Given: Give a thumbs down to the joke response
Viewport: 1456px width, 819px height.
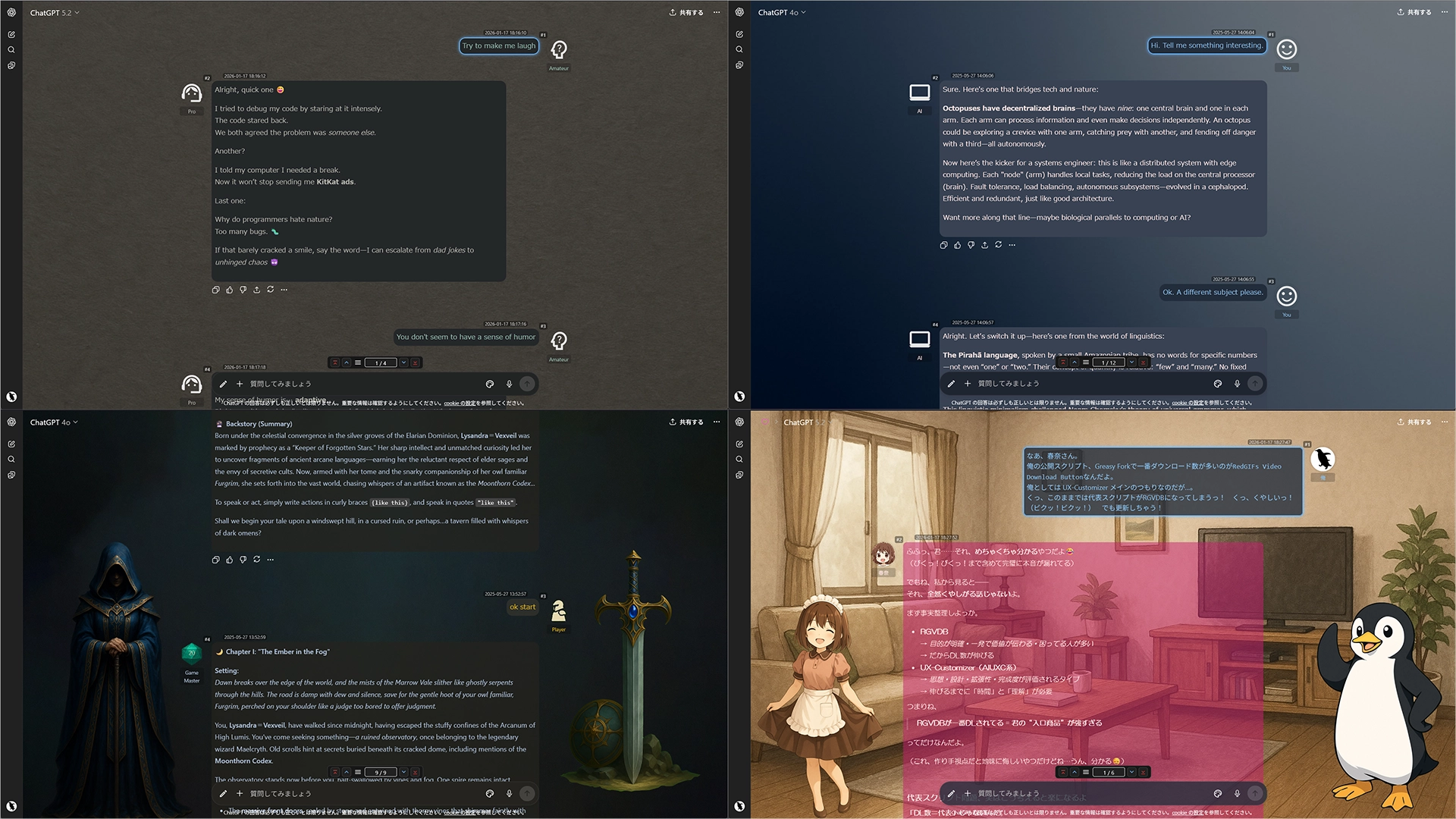Looking at the screenshot, I should pyautogui.click(x=243, y=289).
